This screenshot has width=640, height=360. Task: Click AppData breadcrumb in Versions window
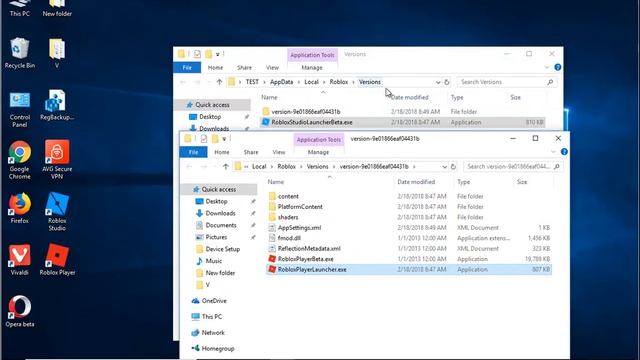[281, 82]
